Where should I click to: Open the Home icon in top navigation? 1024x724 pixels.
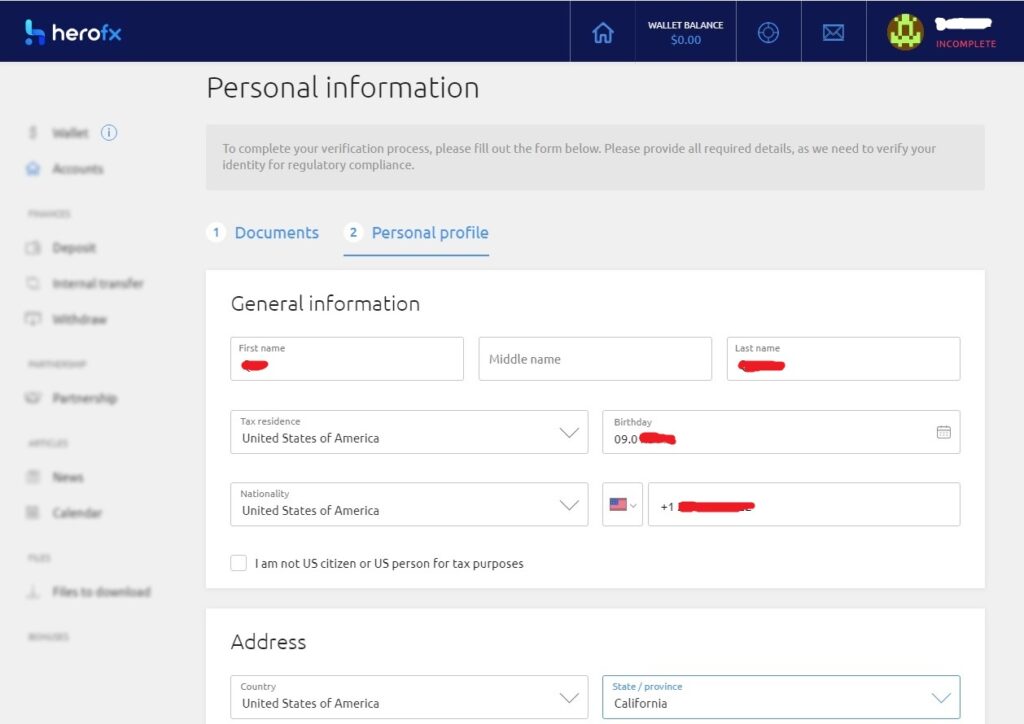[x=603, y=30]
